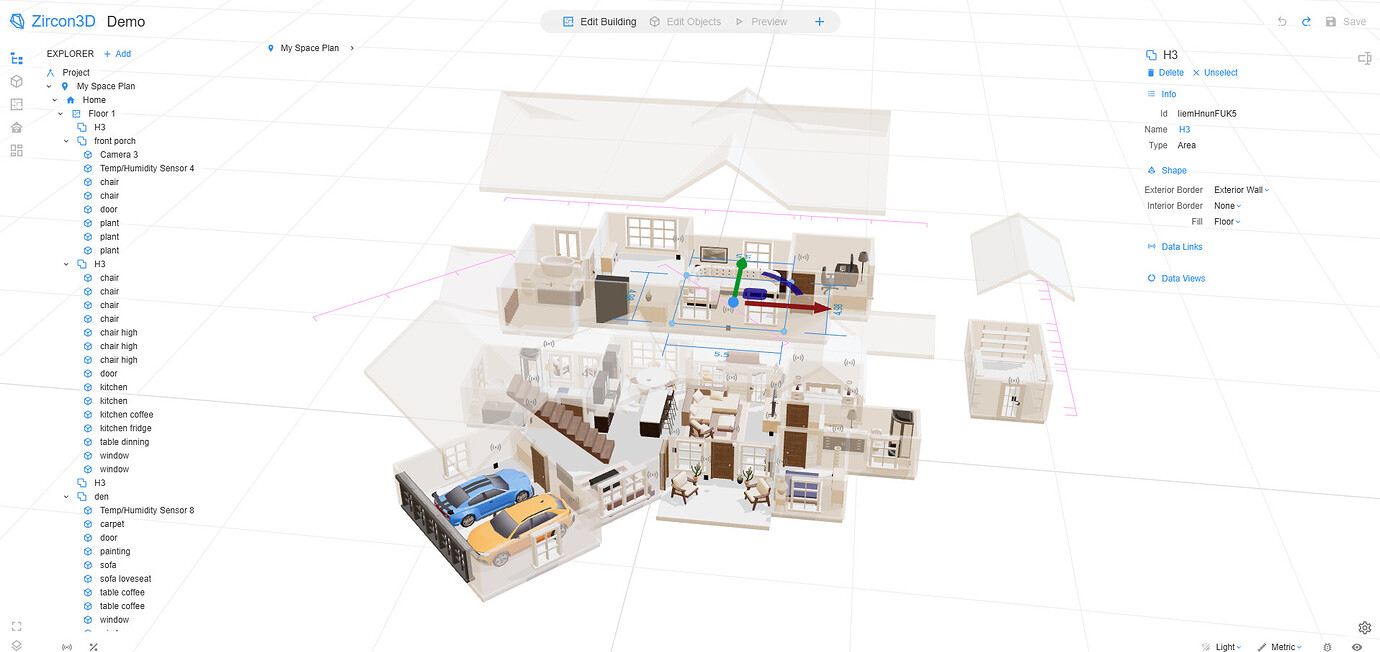Image resolution: width=1380 pixels, height=652 pixels.
Task: Expand the Fill dropdown showing Floor
Action: click(x=1227, y=221)
